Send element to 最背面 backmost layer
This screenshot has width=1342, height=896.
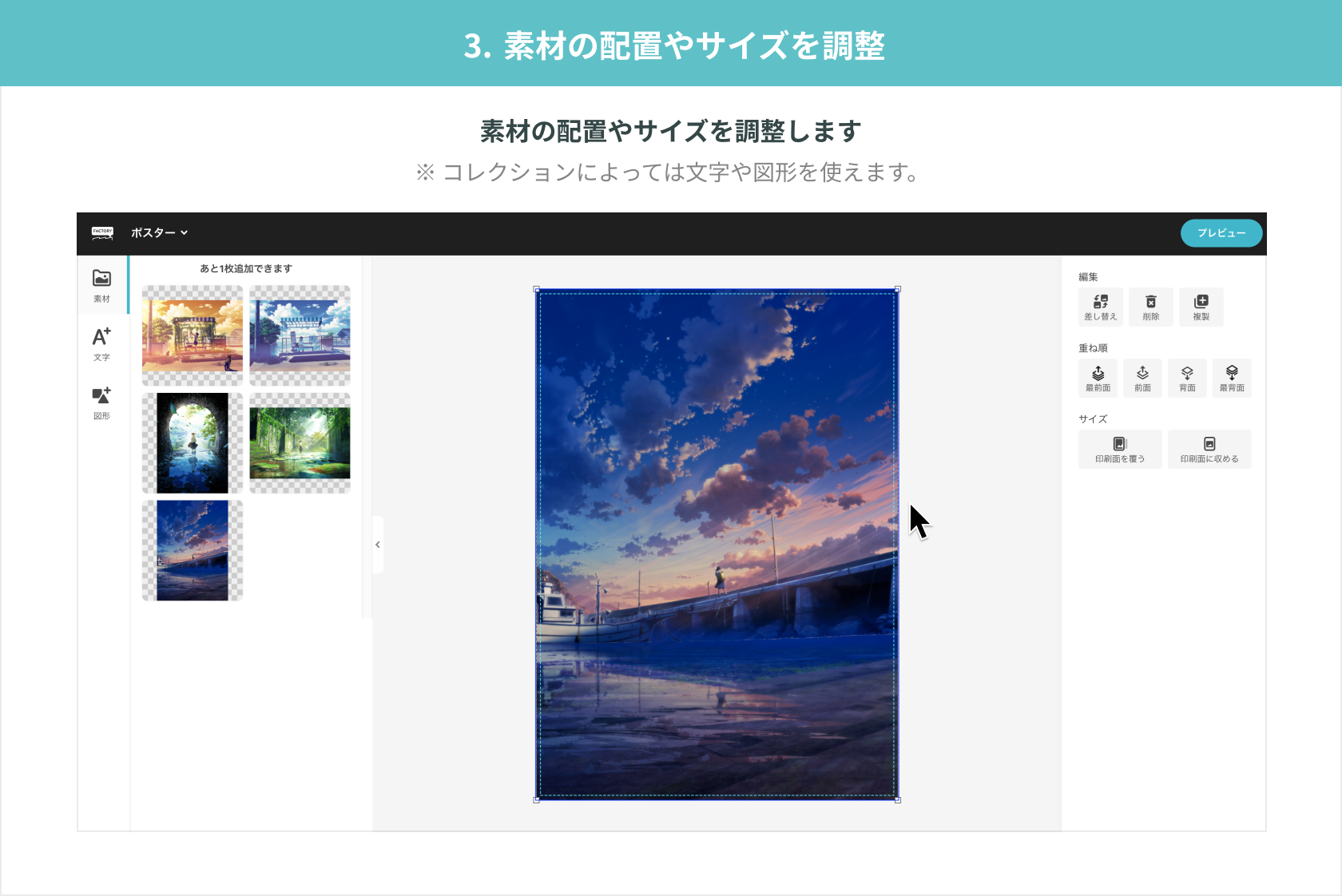point(1232,379)
